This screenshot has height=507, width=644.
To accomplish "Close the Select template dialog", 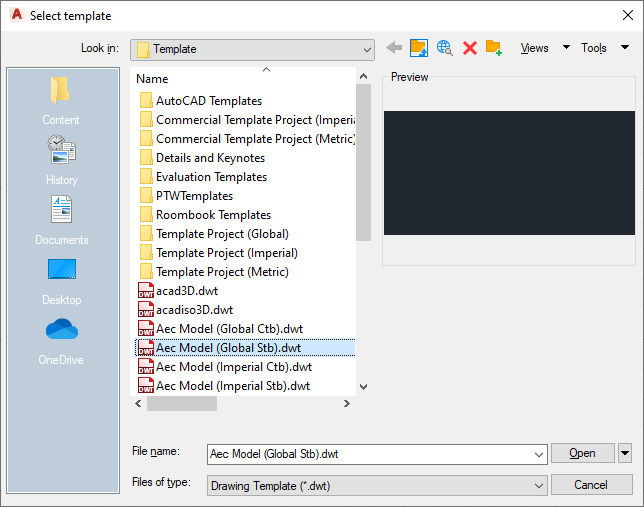I will [x=628, y=15].
